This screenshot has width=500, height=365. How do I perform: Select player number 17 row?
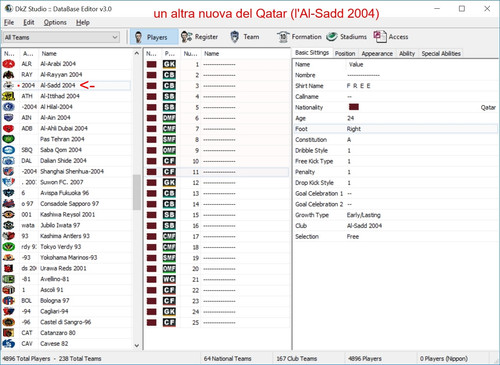(x=217, y=236)
